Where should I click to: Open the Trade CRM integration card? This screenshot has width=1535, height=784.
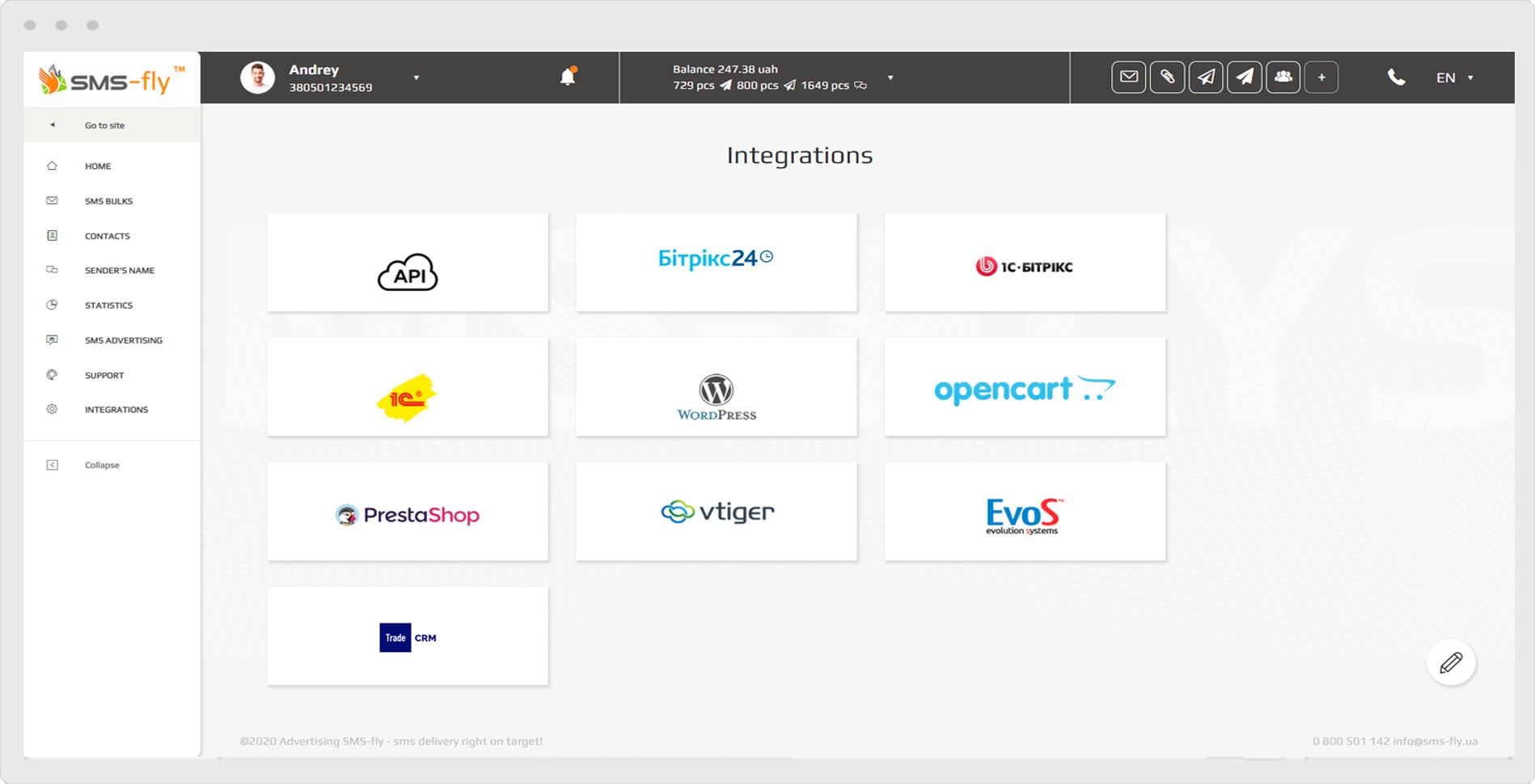(408, 636)
